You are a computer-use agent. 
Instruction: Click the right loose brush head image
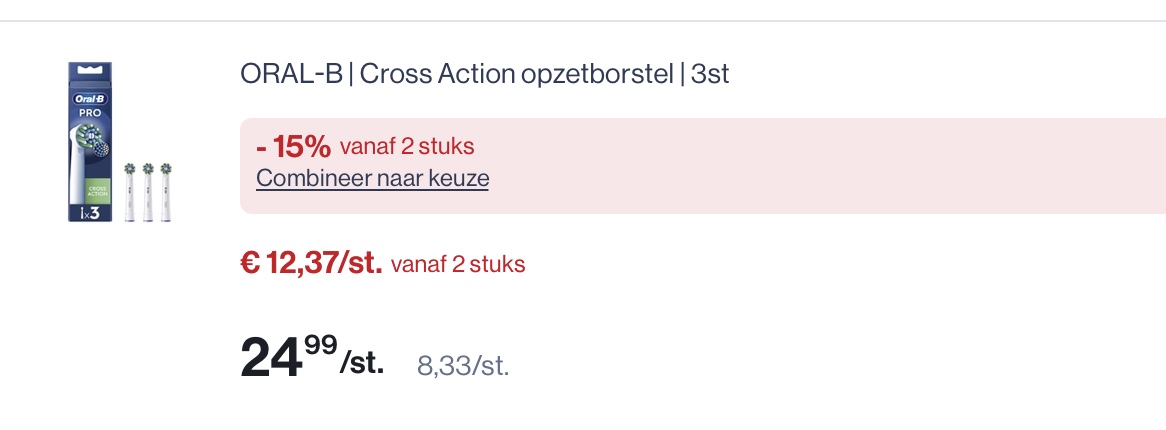pos(166,191)
